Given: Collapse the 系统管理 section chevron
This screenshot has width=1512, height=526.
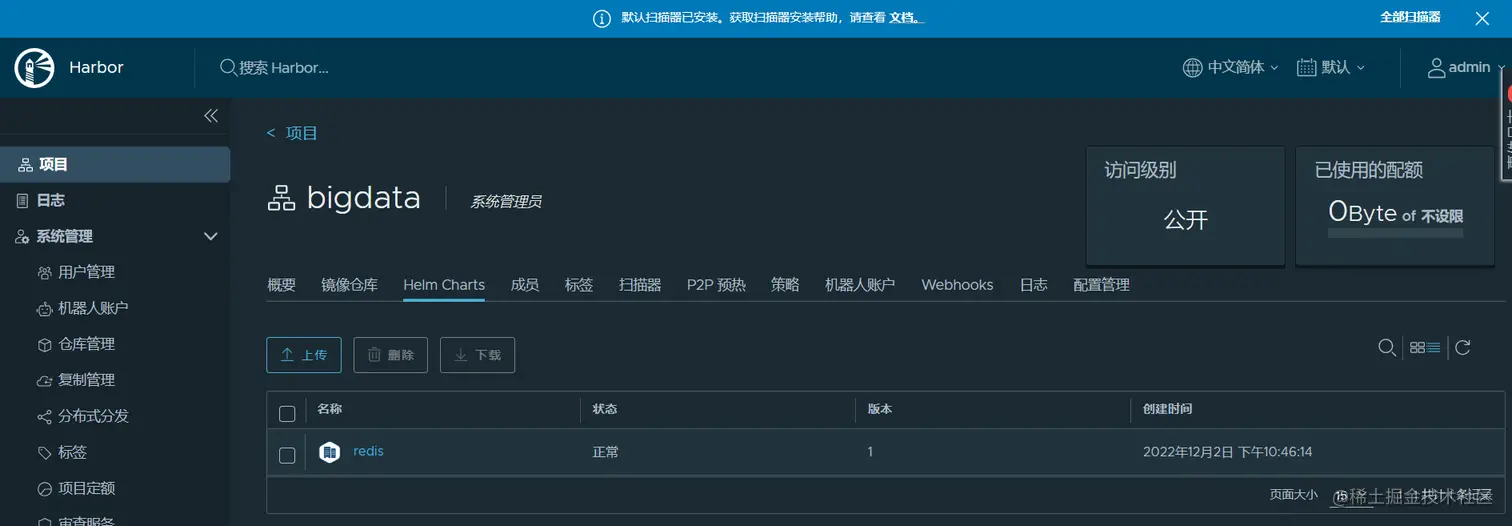Looking at the screenshot, I should coord(211,236).
